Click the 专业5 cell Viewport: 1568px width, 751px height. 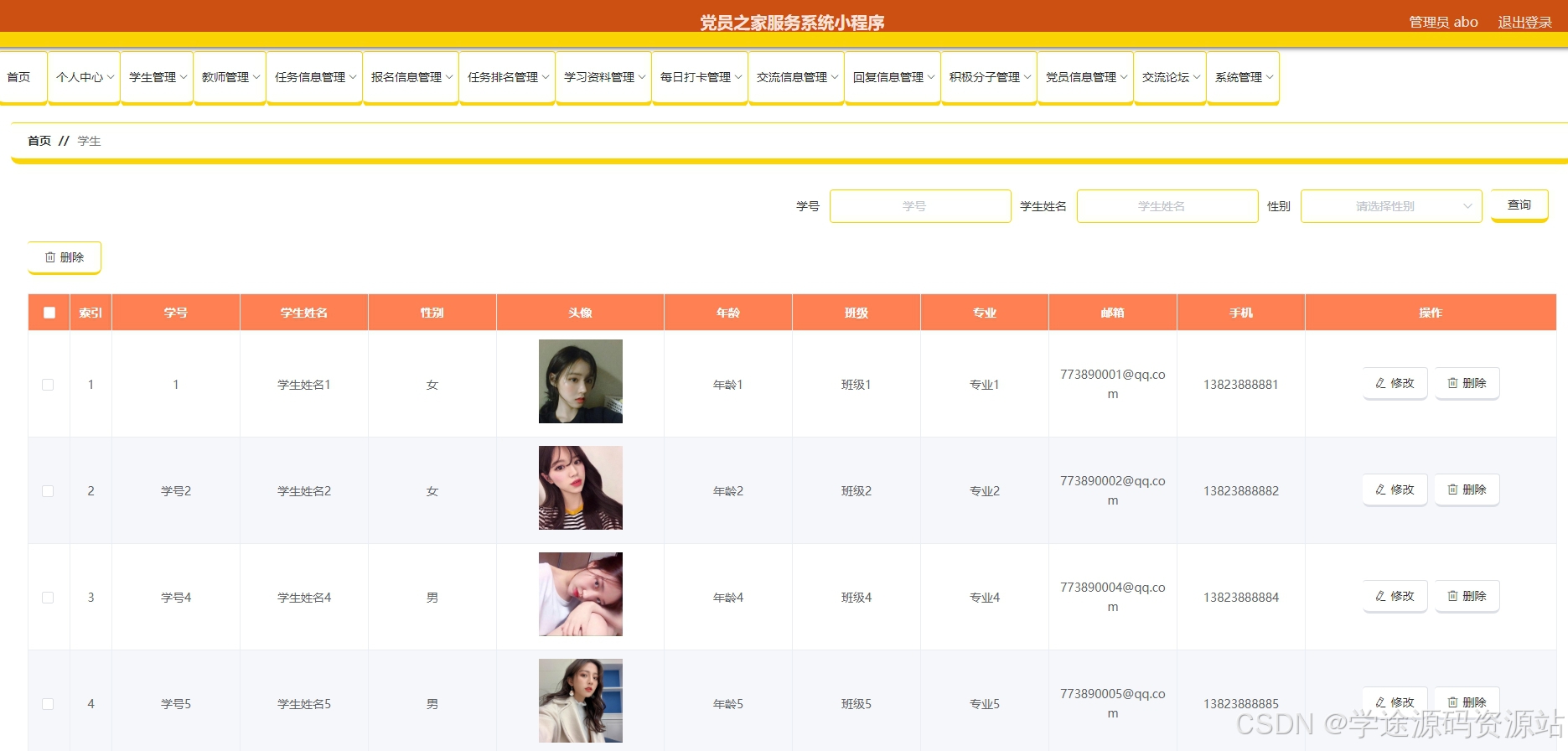tap(985, 704)
